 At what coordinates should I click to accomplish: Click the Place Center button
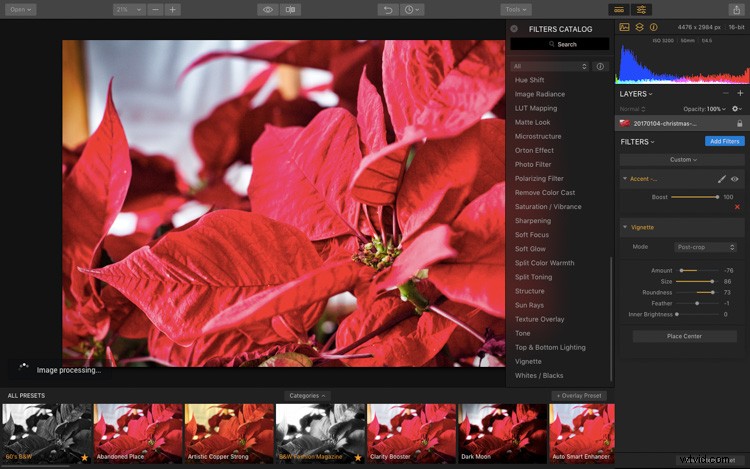pyautogui.click(x=684, y=336)
